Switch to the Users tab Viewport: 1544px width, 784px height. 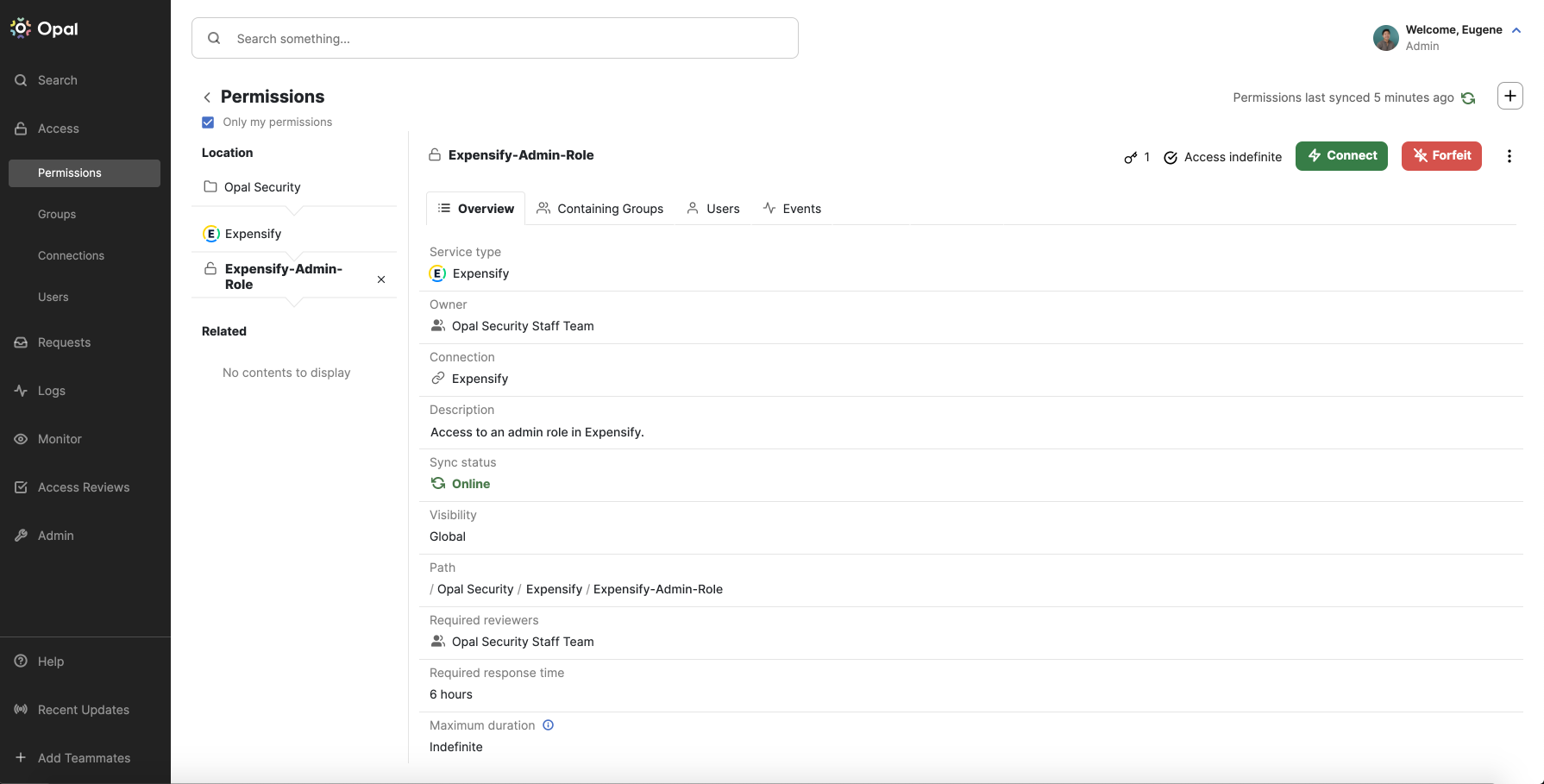point(713,209)
